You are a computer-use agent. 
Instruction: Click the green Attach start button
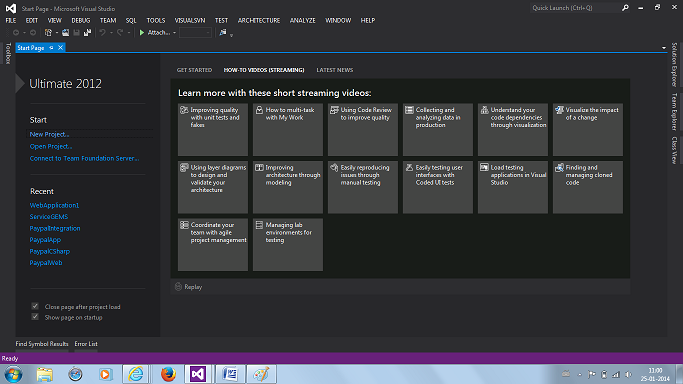point(154,33)
